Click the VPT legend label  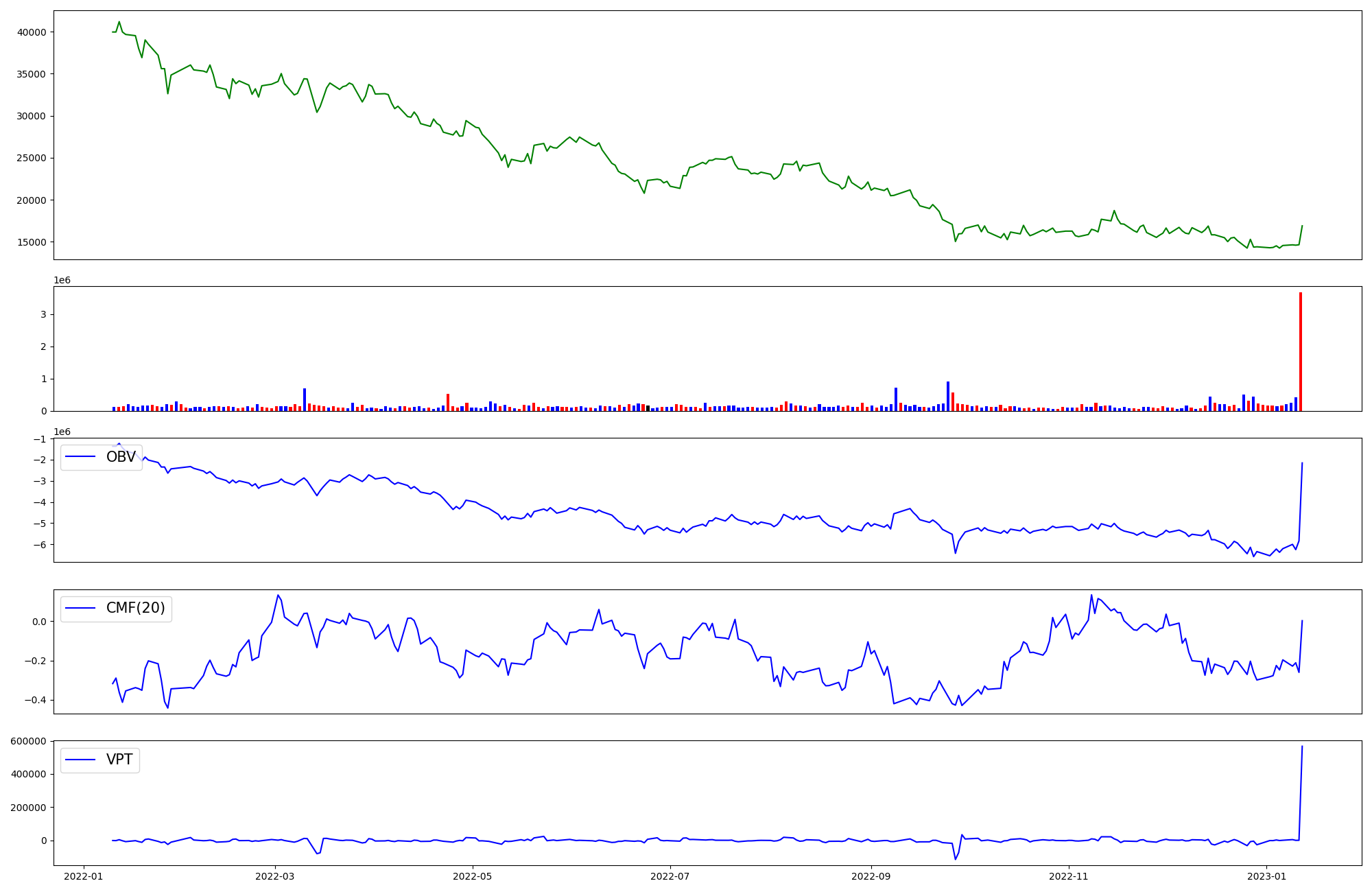(119, 760)
